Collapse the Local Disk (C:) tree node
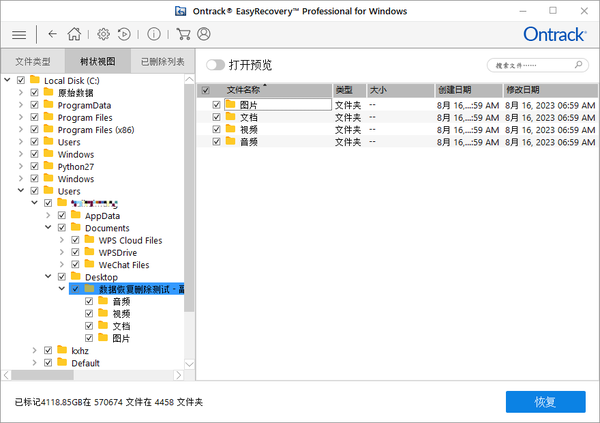This screenshot has height=423, width=600. pos(8,80)
